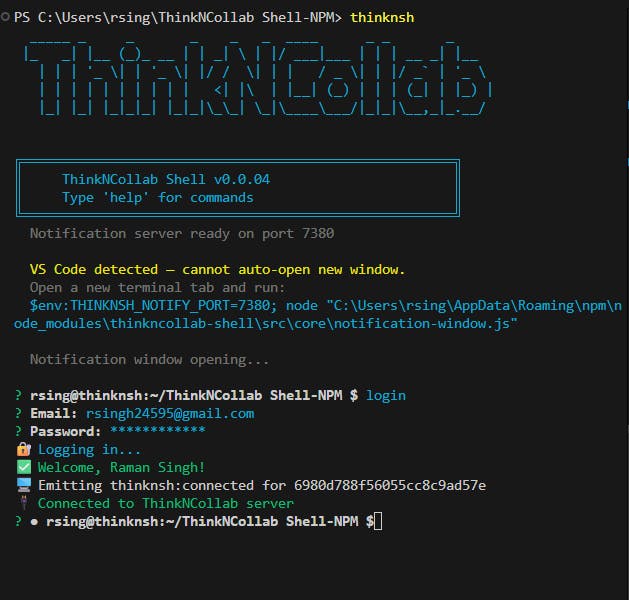The height and width of the screenshot is (600, 629).
Task: Click "Type 'help' for commands" text
Action: click(158, 197)
